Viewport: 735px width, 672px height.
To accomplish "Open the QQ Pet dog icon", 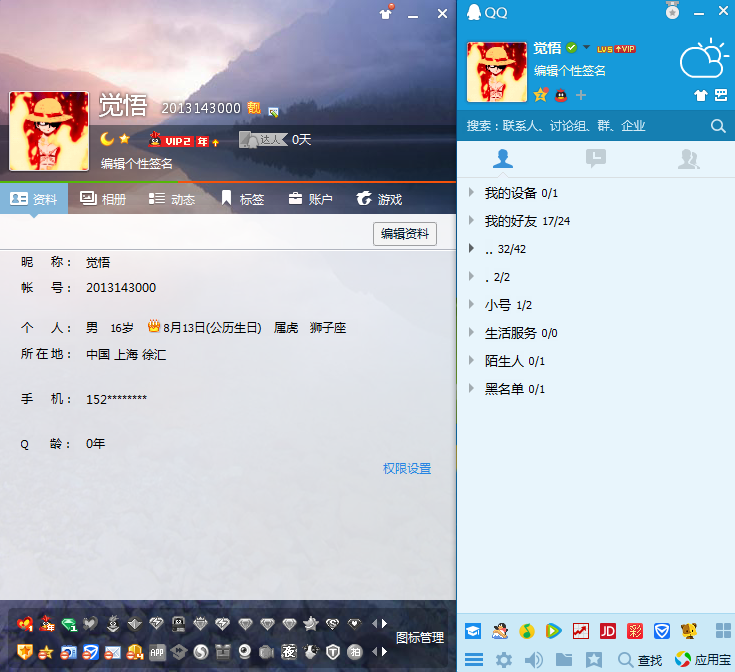I will (x=689, y=631).
